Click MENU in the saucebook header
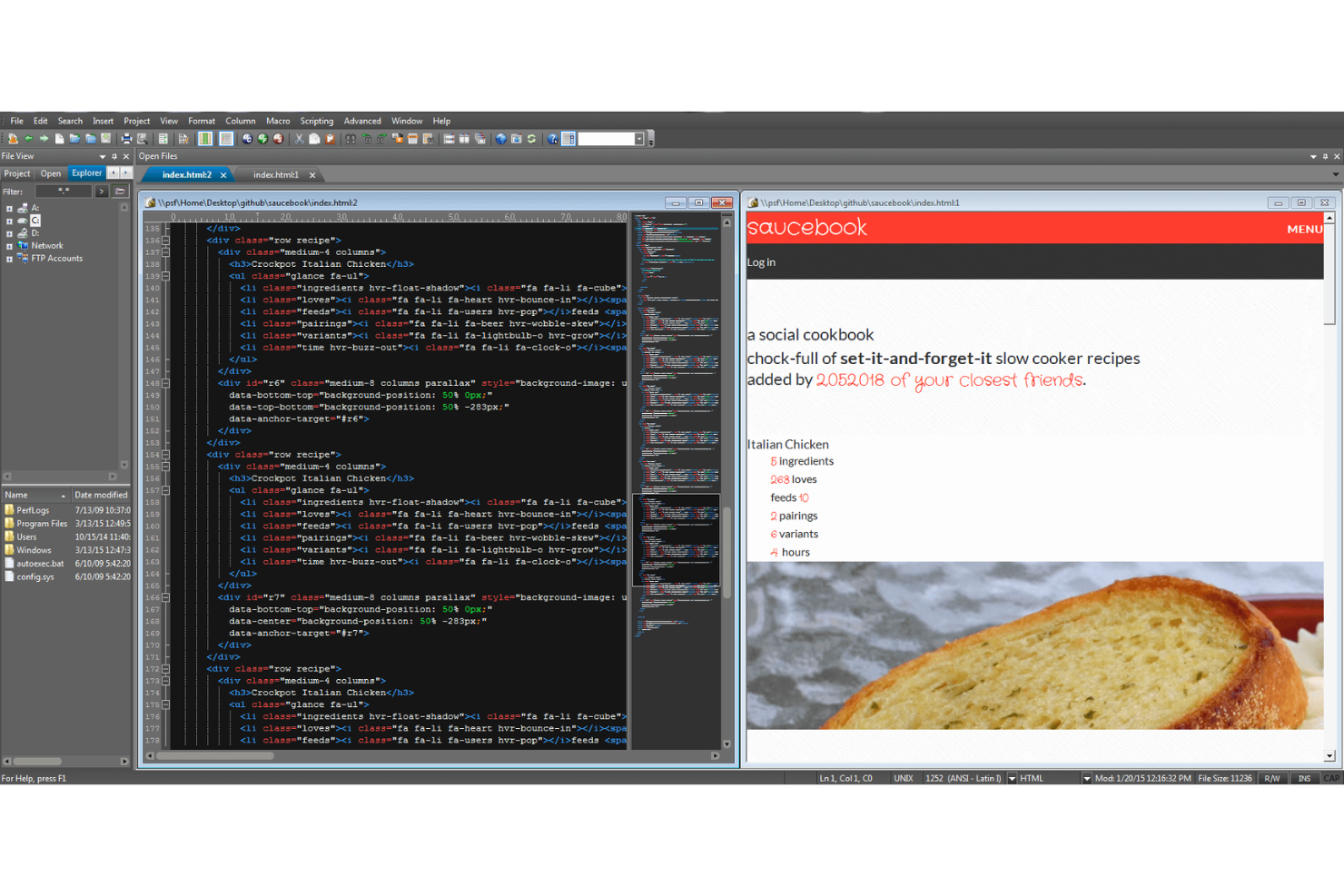Viewport: 1344px width, 896px height. [1304, 229]
